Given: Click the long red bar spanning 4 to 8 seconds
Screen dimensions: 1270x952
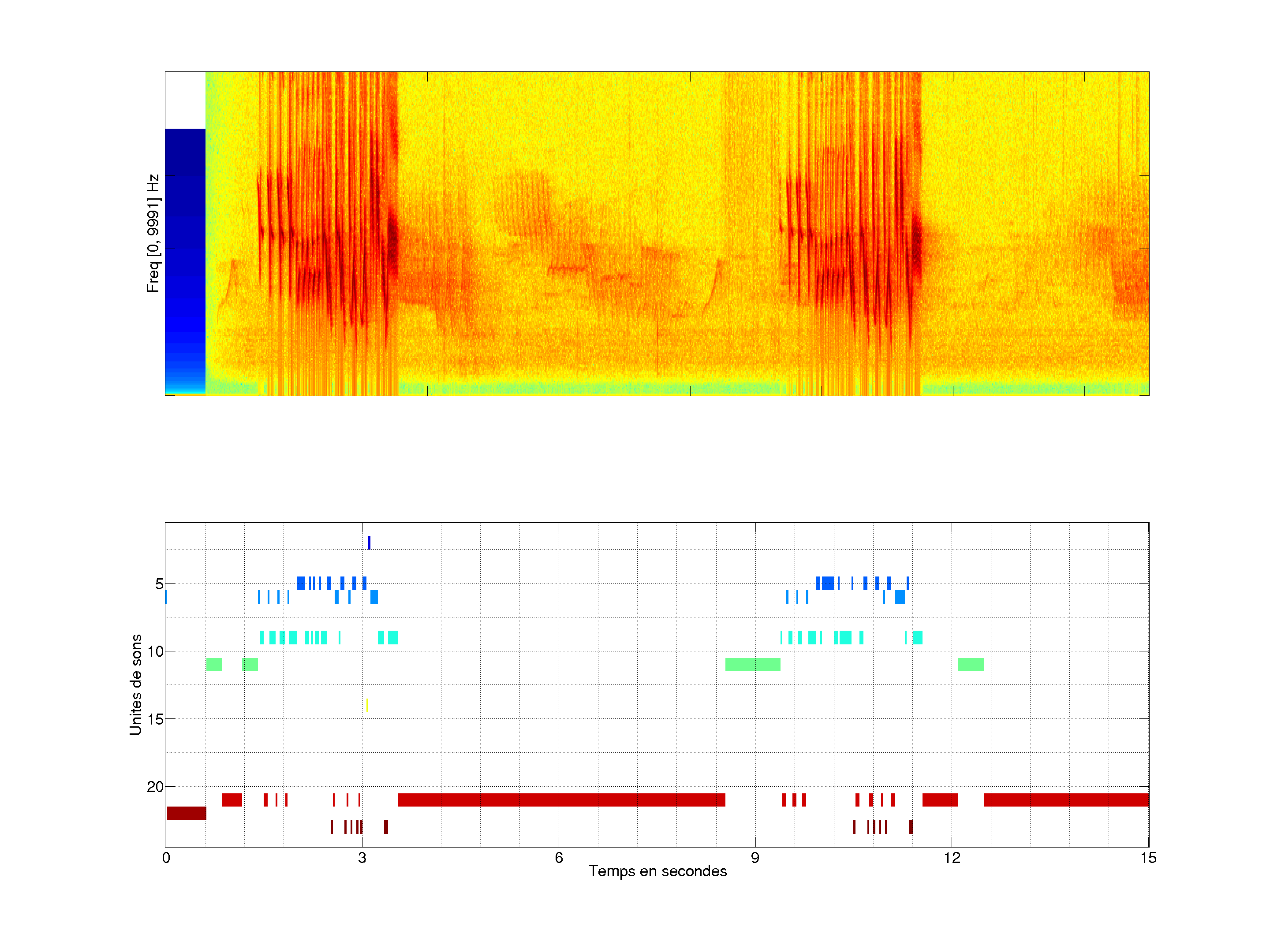Looking at the screenshot, I should coord(561,800).
